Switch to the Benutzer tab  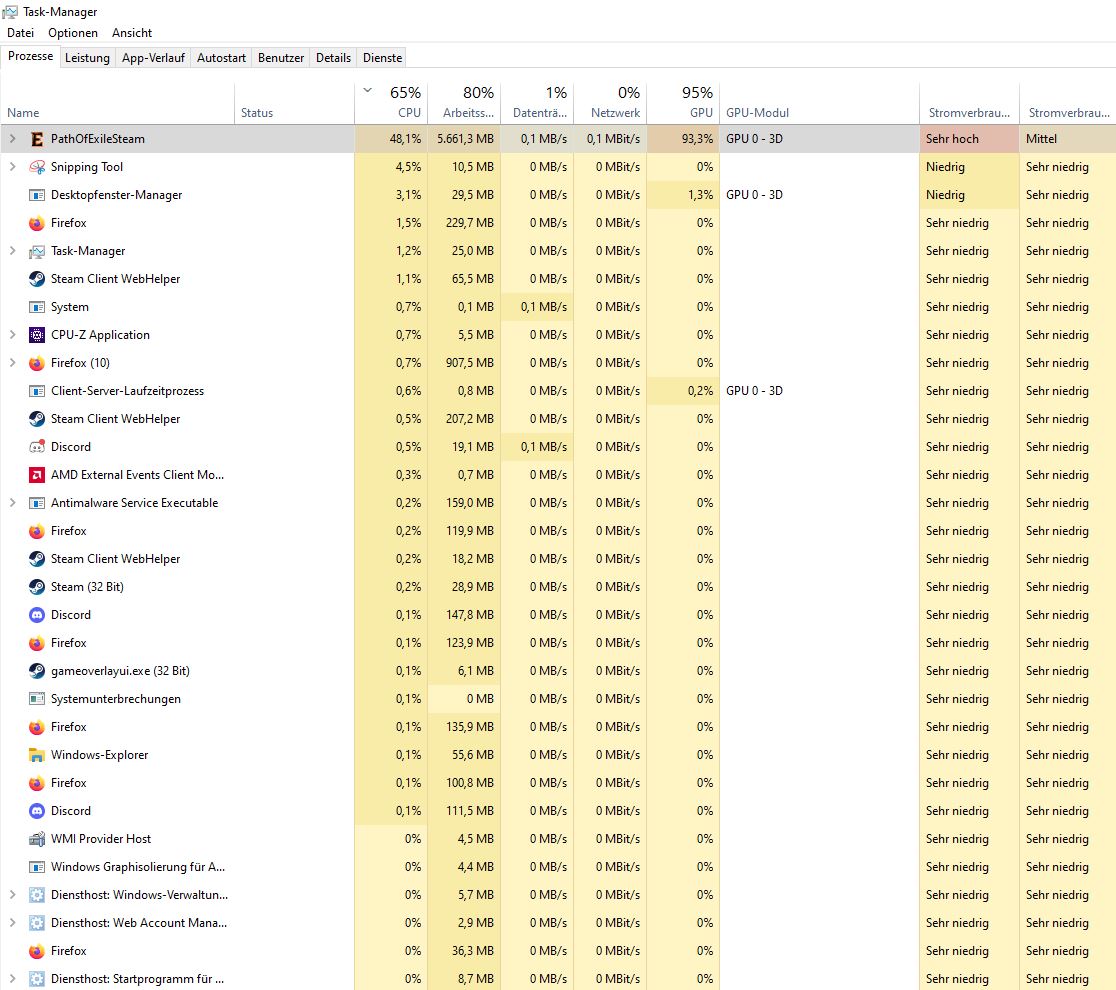coord(280,58)
